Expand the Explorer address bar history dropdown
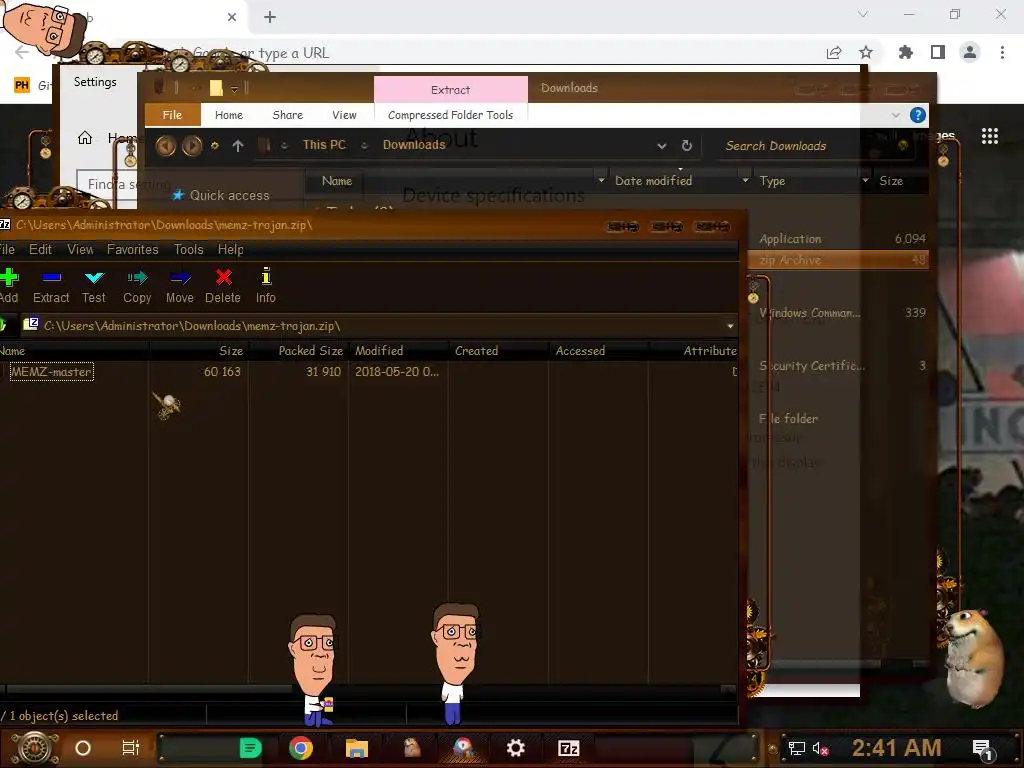The image size is (1024, 768). click(662, 146)
